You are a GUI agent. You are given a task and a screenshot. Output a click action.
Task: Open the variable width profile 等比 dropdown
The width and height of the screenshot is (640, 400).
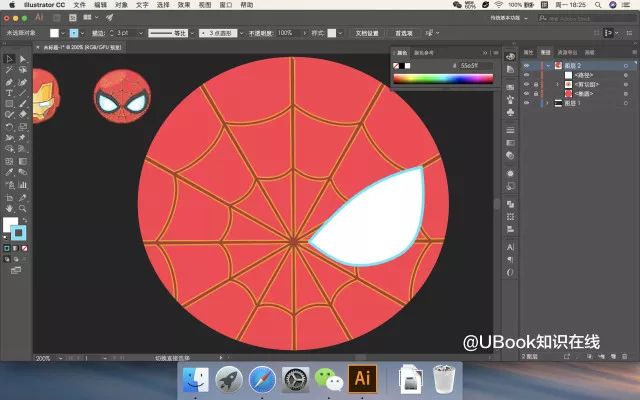[x=192, y=33]
